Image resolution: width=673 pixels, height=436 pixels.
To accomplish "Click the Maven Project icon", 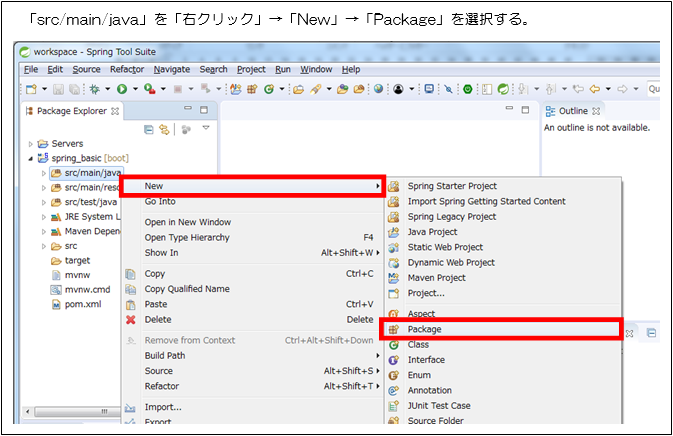I will [394, 278].
